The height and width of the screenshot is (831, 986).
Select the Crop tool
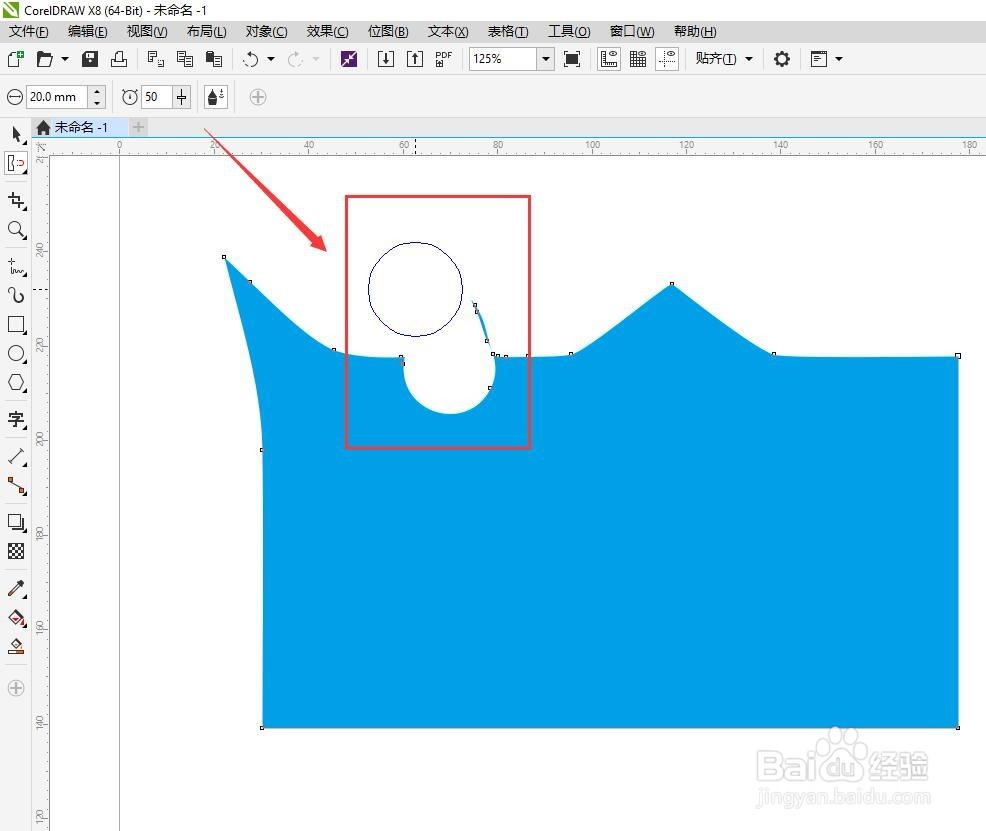[16, 201]
